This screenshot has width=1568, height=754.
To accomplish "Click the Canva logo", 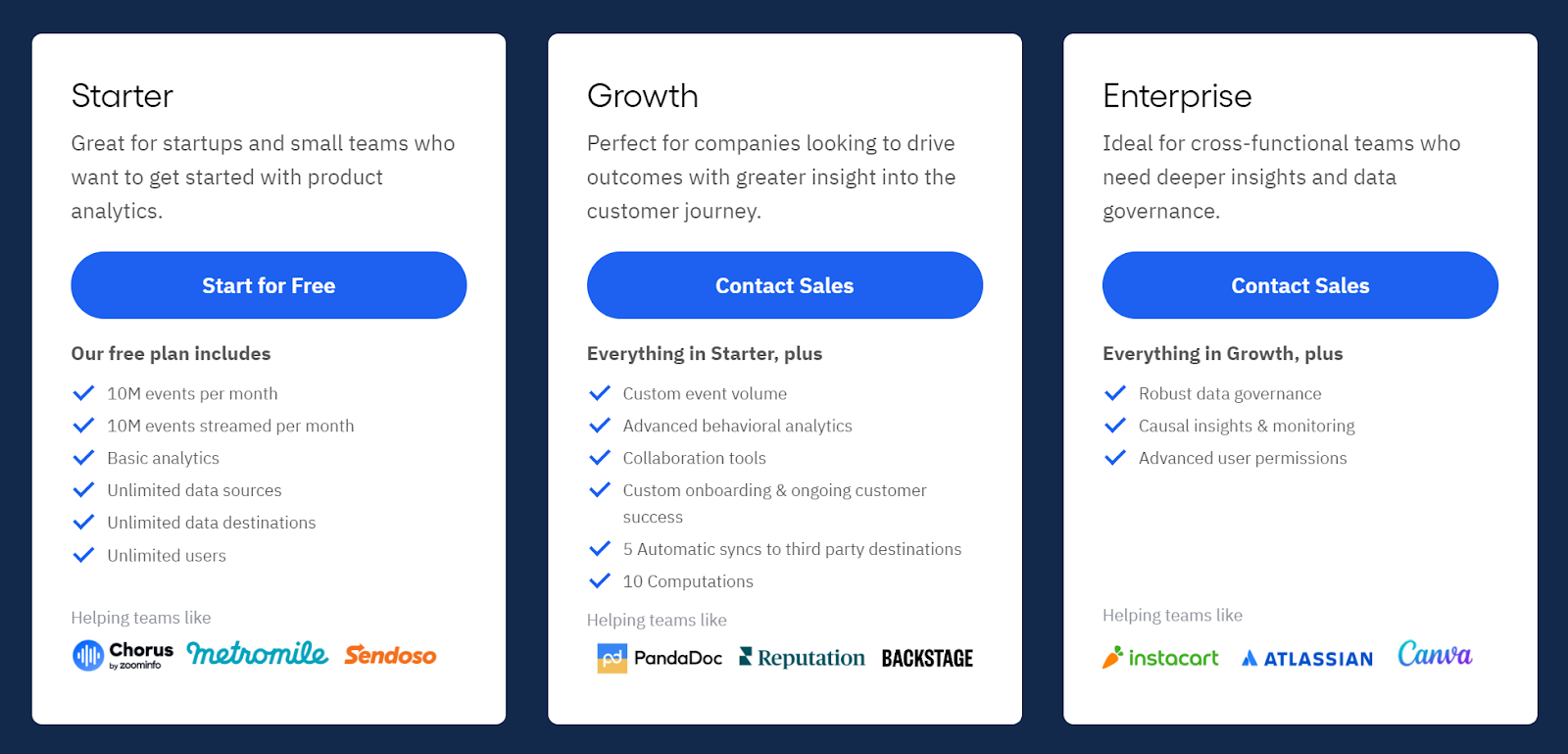I will [1435, 654].
